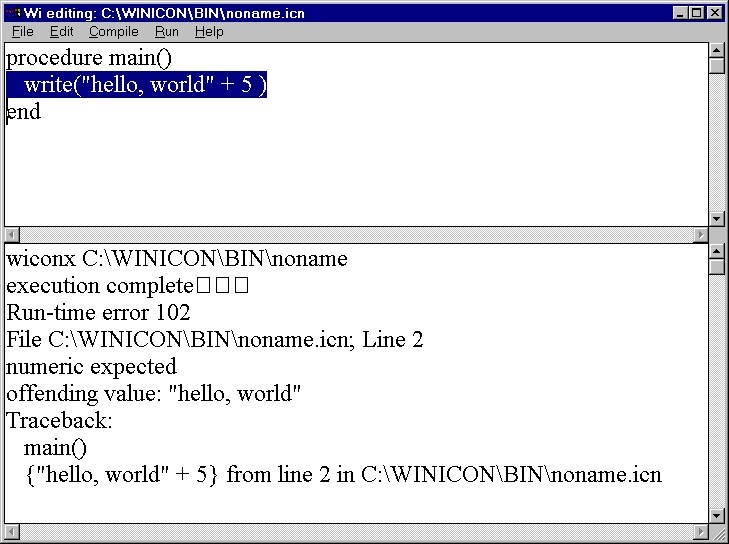Click the output pane's scroll left arrow
The image size is (729, 544).
tap(12, 531)
